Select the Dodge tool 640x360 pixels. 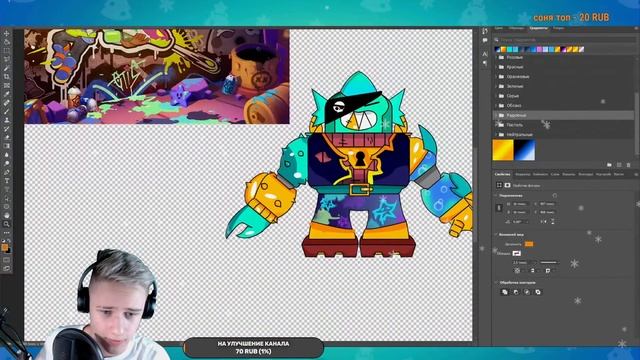[7, 163]
